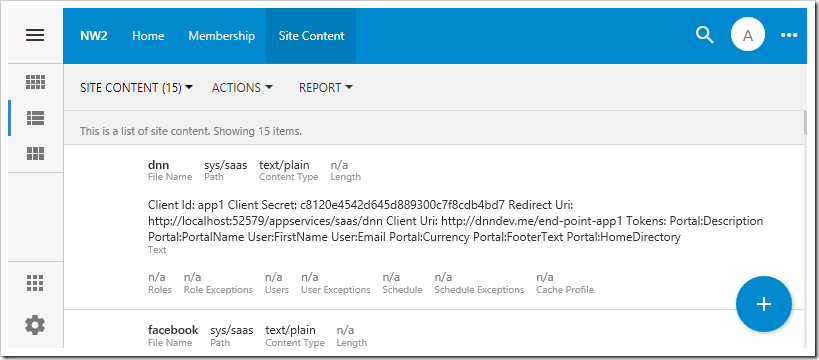Open the user avatar 'A'

tap(748, 35)
